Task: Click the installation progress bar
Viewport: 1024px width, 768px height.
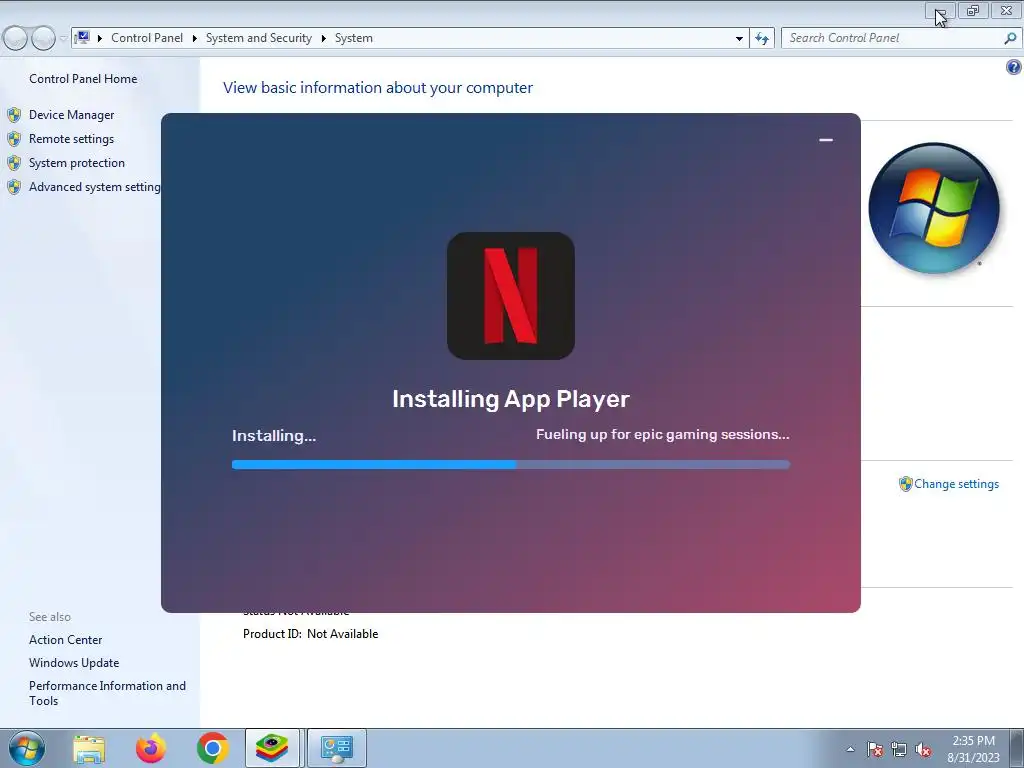Action: pos(511,464)
